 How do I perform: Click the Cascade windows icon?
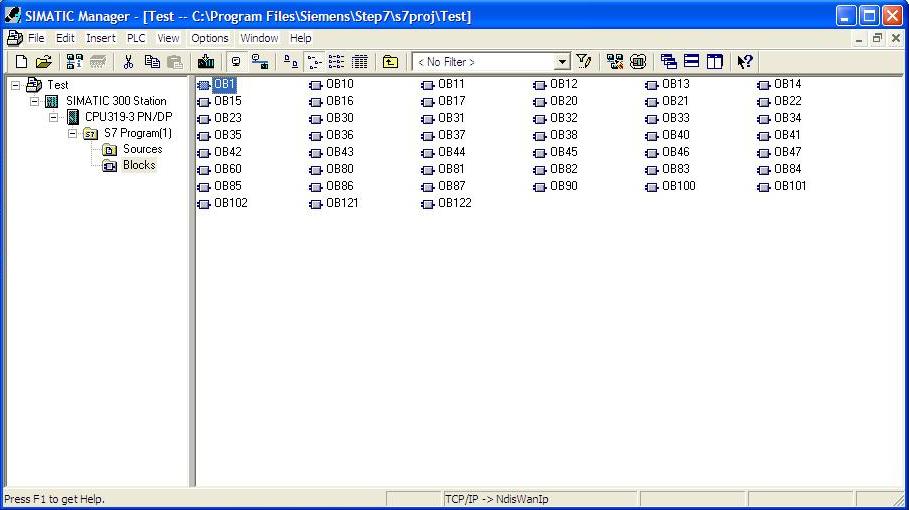click(668, 61)
